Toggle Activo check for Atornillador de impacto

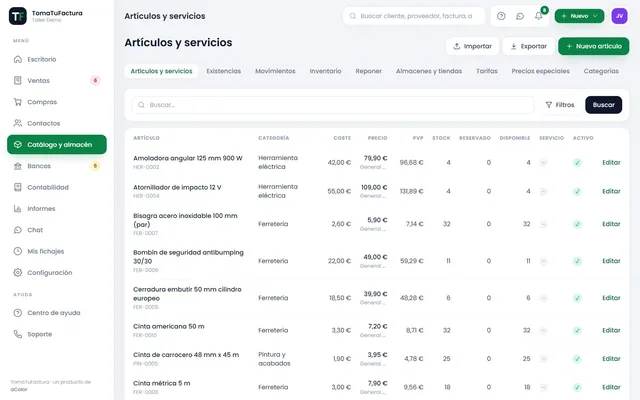pos(577,191)
